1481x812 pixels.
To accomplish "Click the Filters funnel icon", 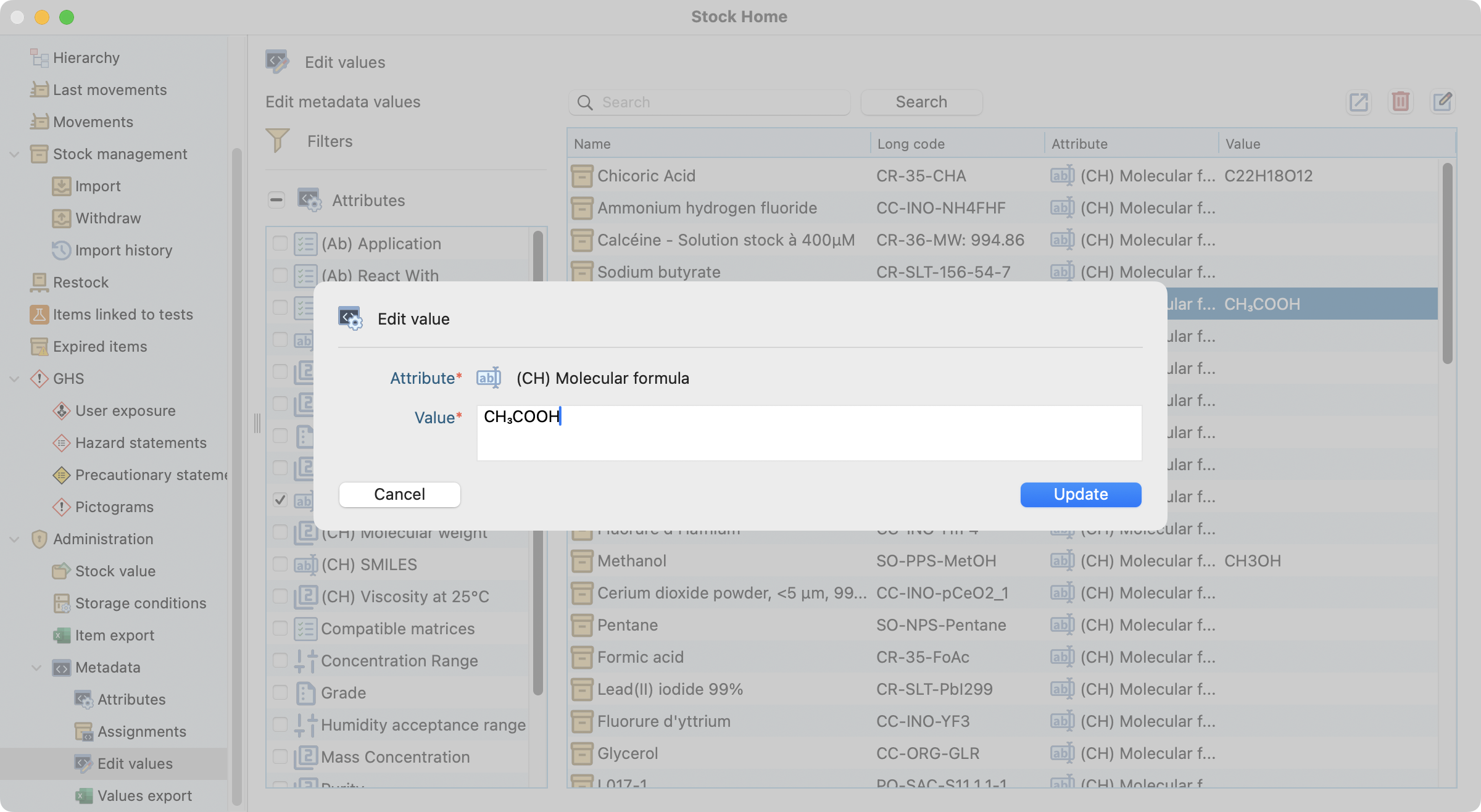I will (278, 141).
